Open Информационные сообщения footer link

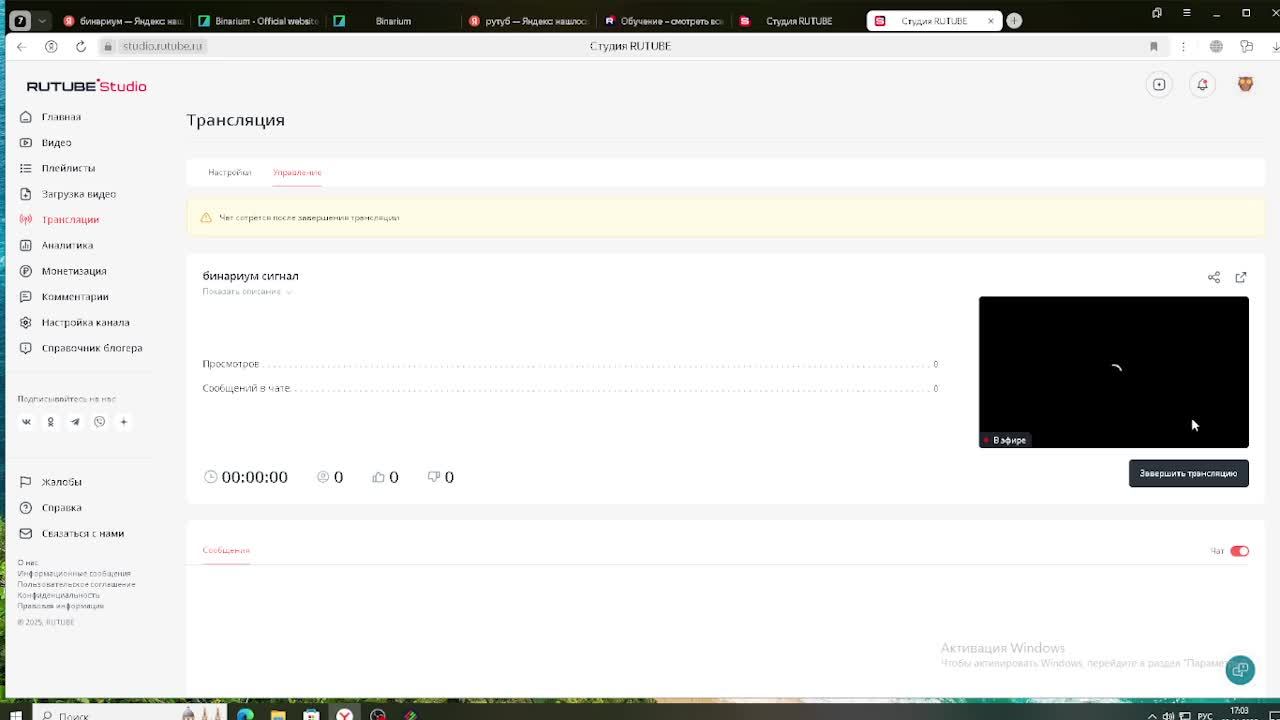(73, 574)
